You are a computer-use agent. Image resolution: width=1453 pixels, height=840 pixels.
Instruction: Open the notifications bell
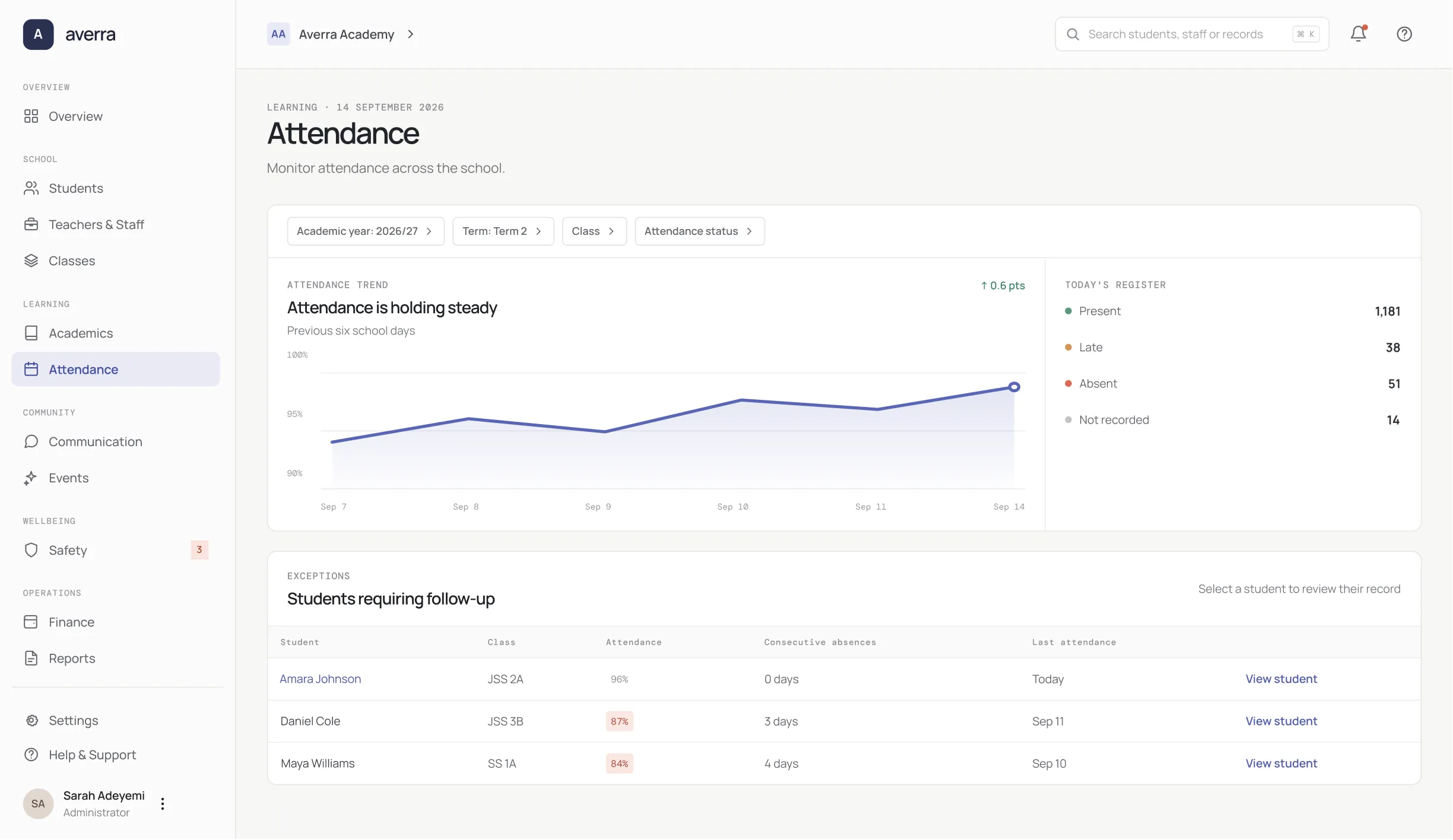coord(1359,34)
